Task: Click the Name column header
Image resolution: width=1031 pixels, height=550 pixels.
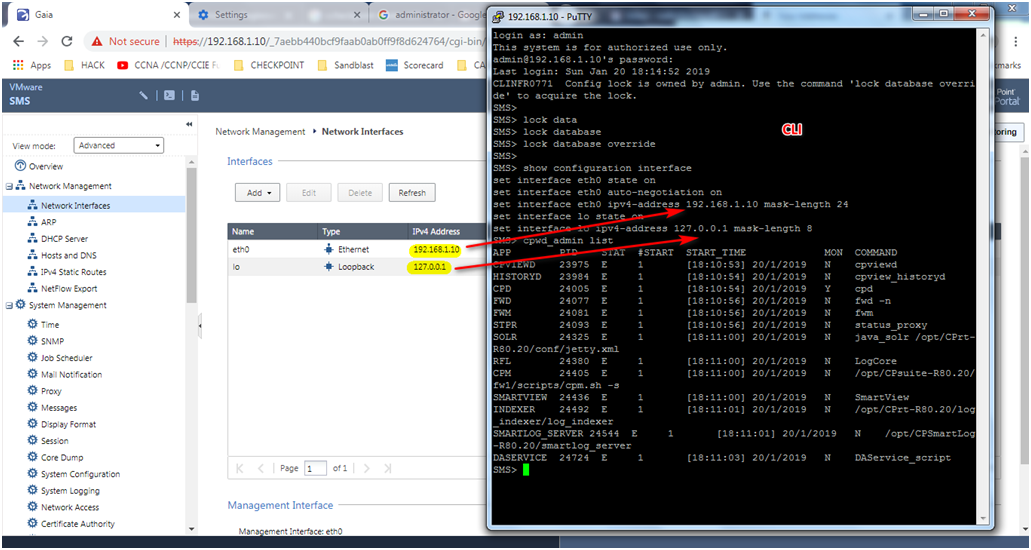Action: tap(273, 232)
